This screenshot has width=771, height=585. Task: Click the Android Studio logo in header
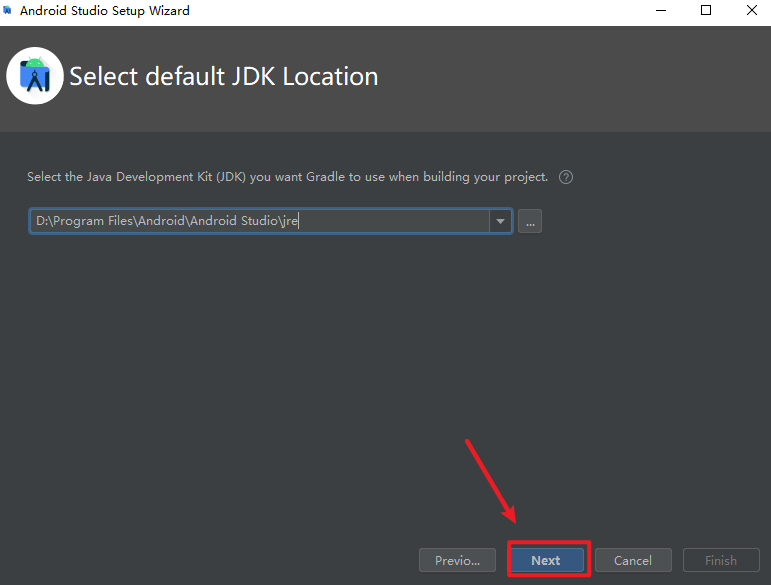tap(35, 76)
